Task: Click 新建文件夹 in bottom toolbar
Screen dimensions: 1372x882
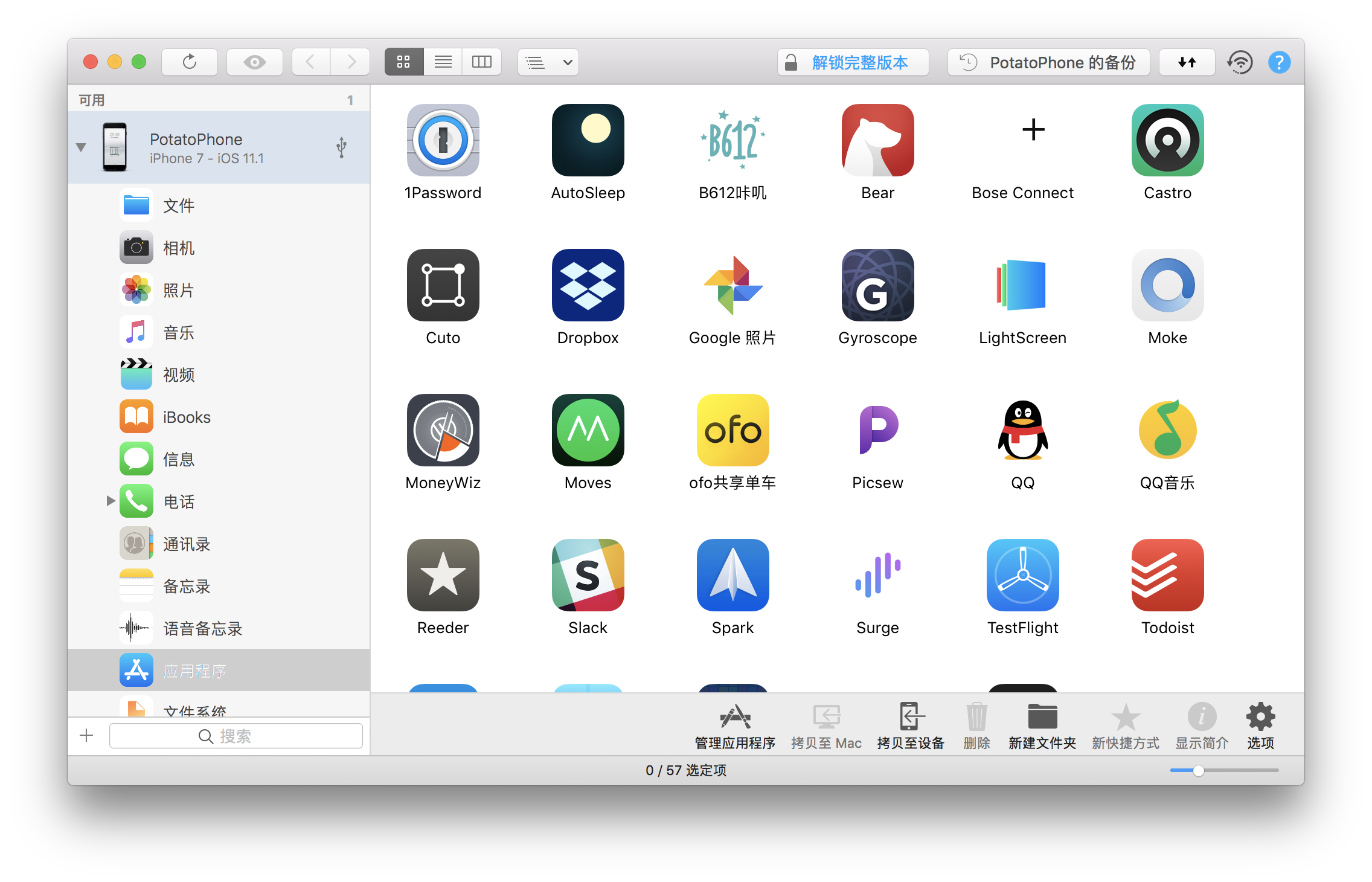Action: [x=1042, y=726]
